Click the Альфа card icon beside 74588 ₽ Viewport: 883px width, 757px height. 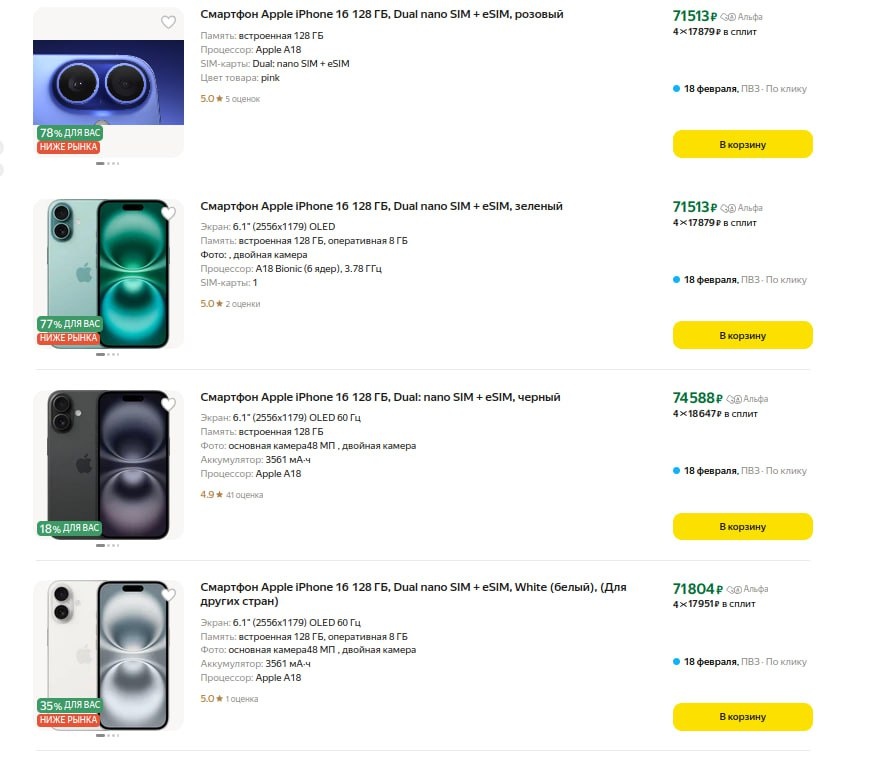[733, 399]
